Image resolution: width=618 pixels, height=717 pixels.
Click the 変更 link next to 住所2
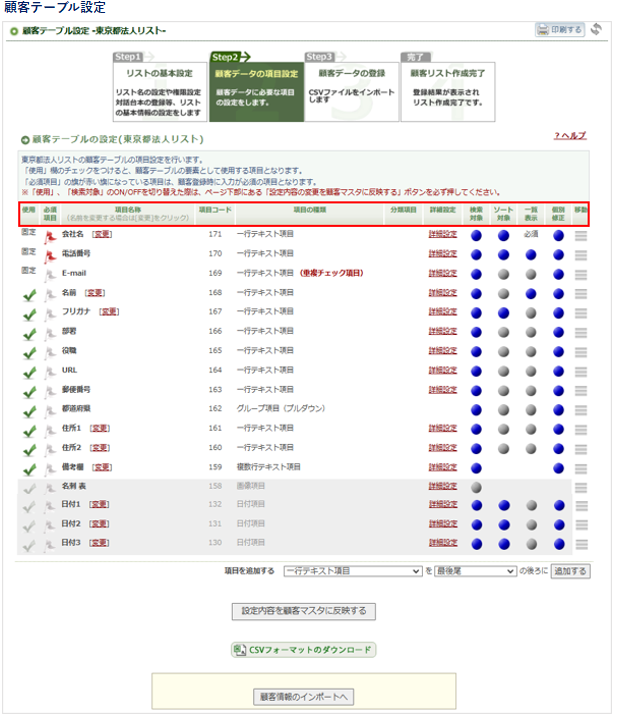point(100,448)
